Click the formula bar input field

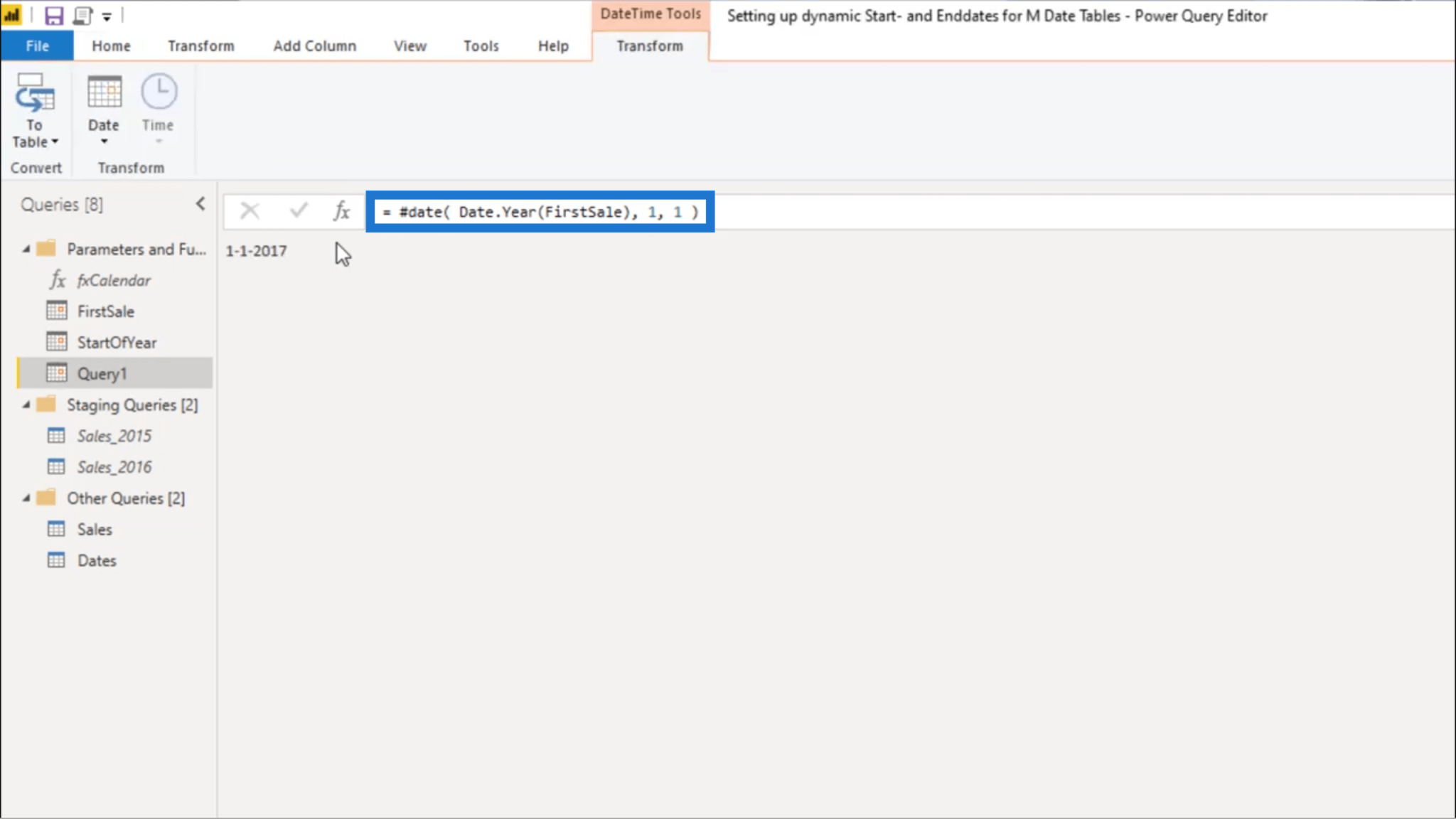tap(540, 211)
